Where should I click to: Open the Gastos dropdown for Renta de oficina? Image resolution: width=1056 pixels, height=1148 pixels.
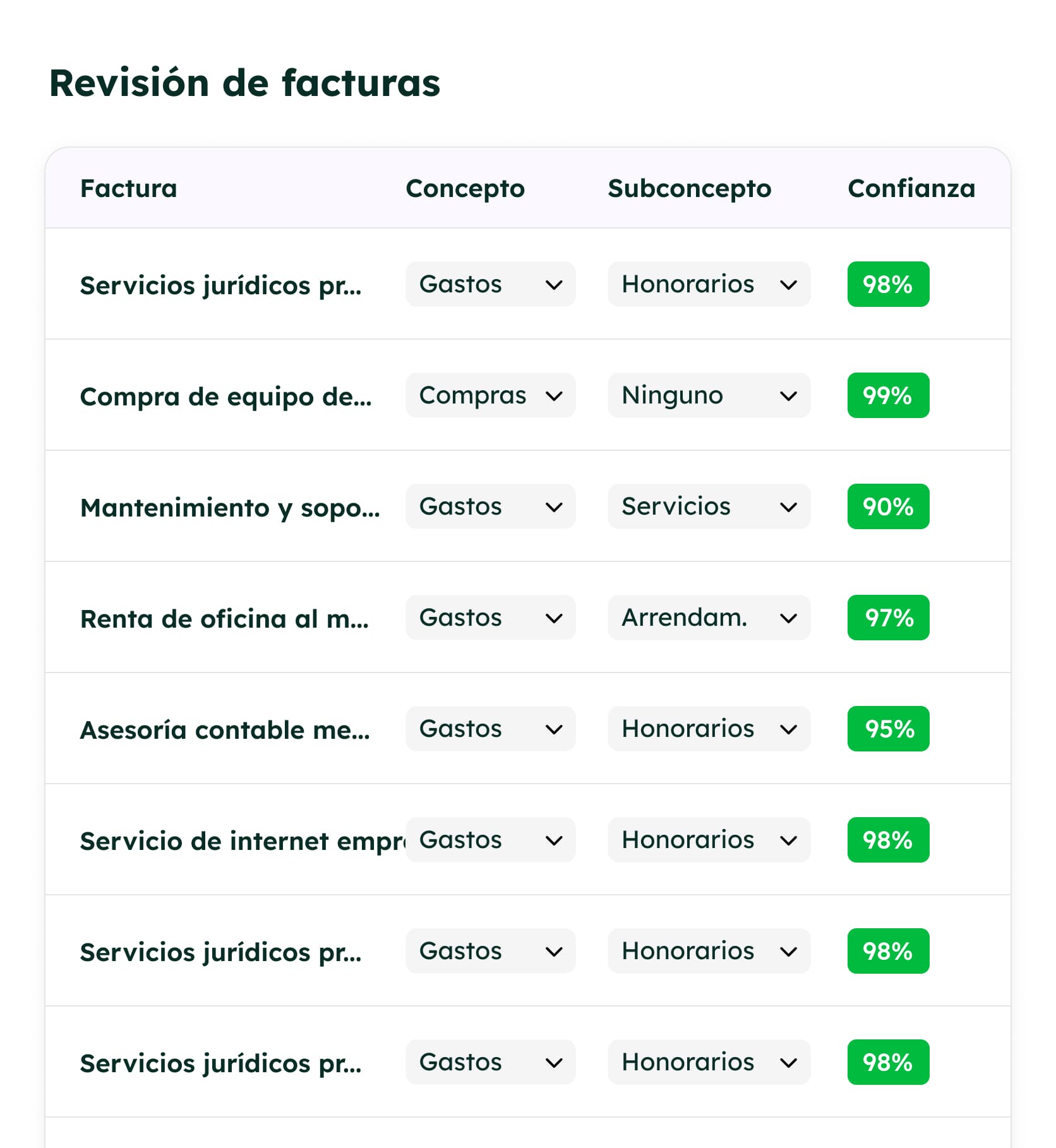pos(491,618)
